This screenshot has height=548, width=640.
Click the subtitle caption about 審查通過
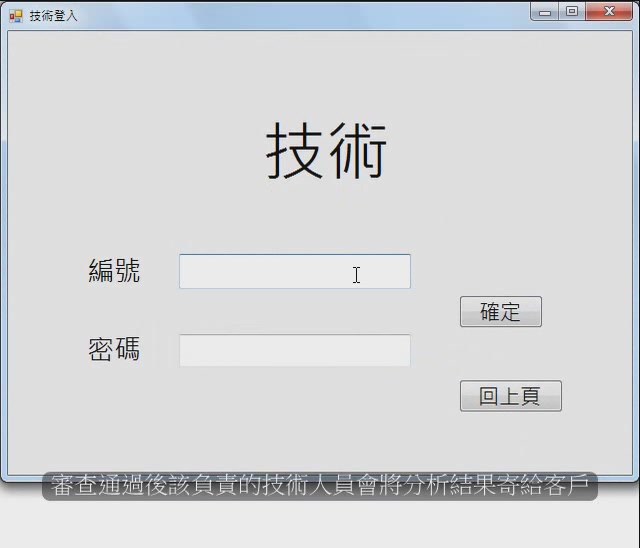[320, 486]
